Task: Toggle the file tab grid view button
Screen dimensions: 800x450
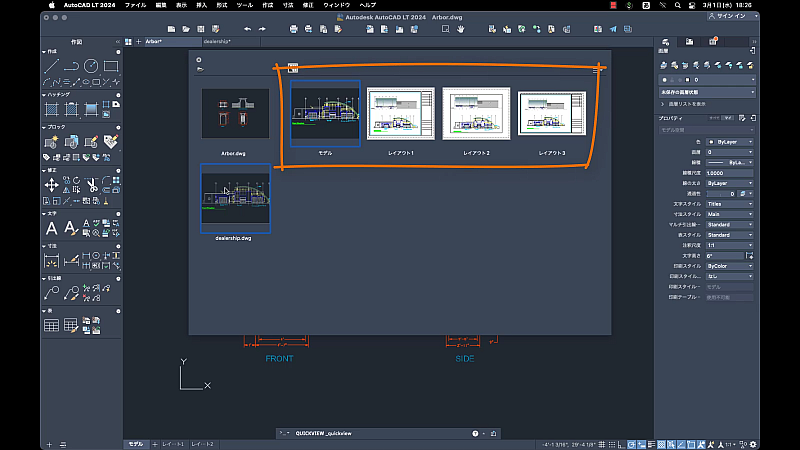Action: coord(129,42)
